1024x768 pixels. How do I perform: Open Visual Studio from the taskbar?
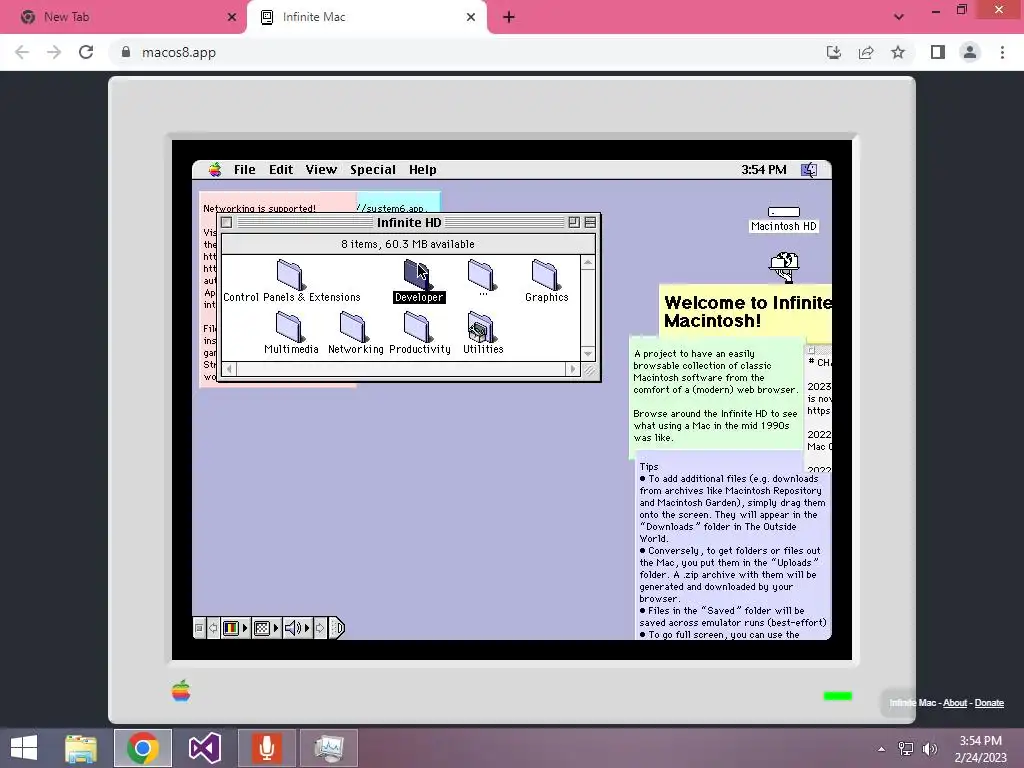204,748
